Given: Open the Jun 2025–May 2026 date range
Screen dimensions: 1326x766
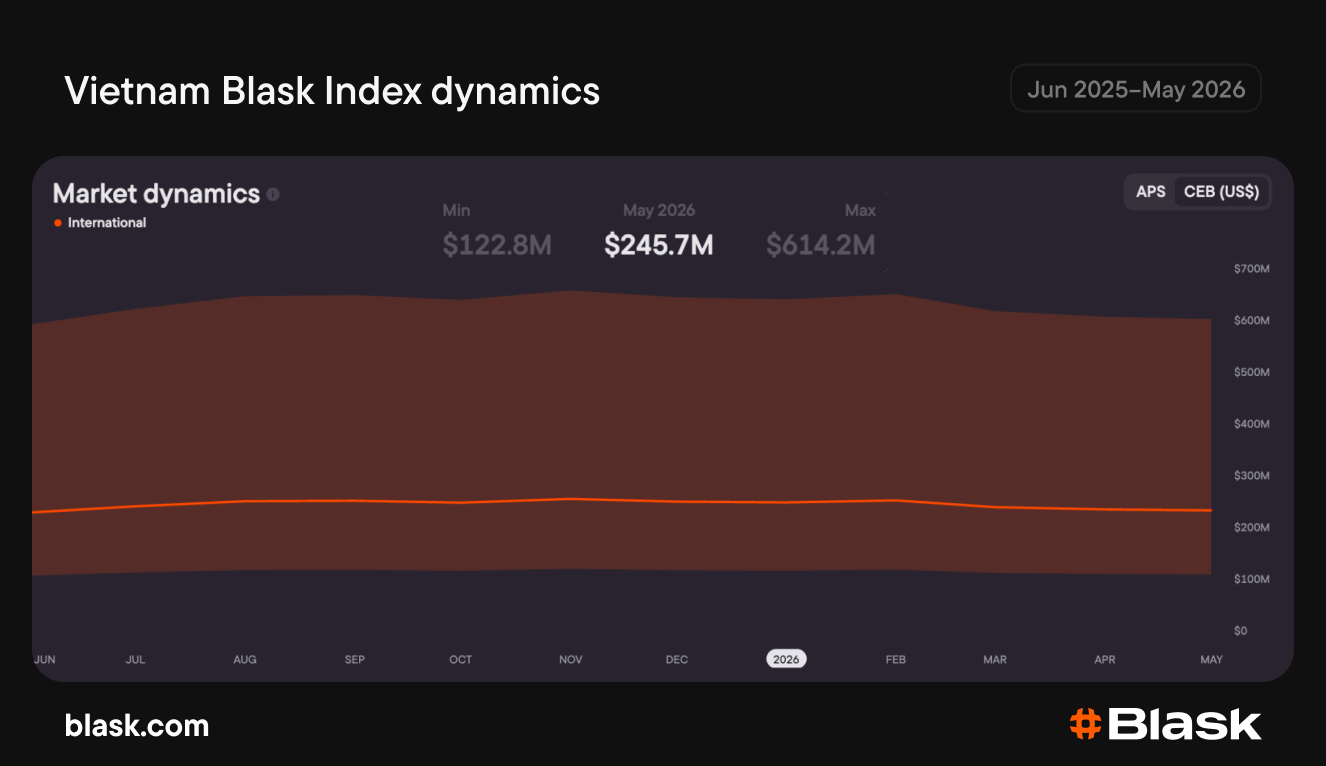Looking at the screenshot, I should click(1136, 89).
